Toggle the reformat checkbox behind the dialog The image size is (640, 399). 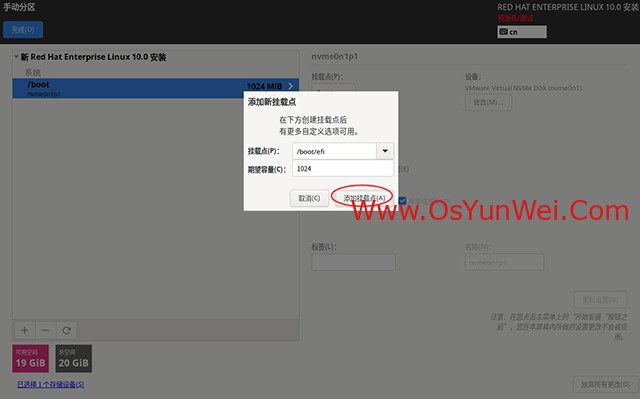pos(402,200)
